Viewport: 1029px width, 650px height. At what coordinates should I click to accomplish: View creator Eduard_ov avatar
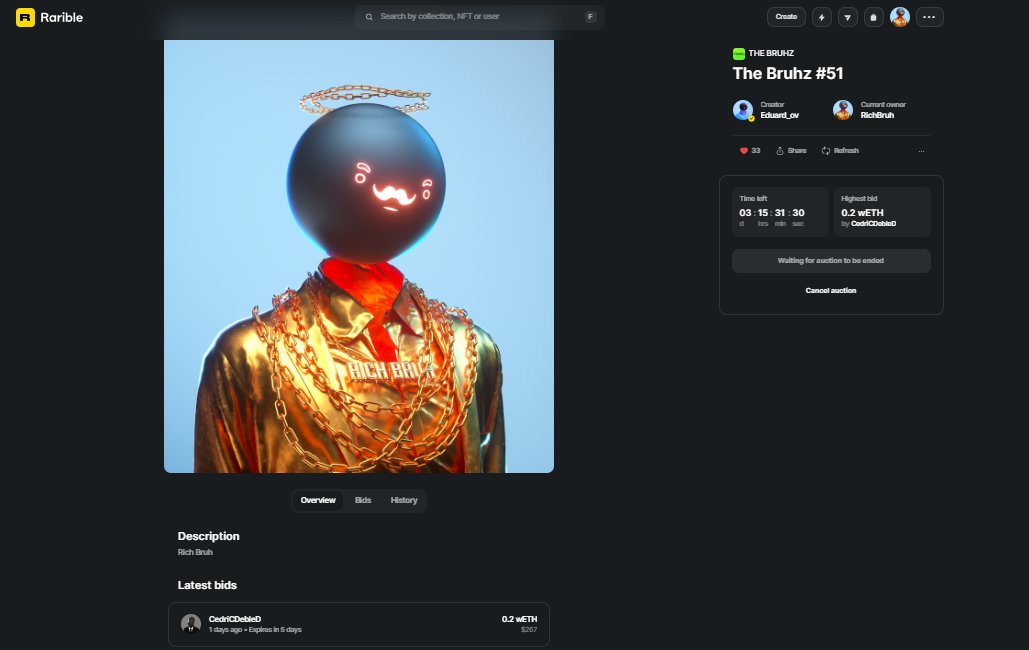tap(743, 110)
